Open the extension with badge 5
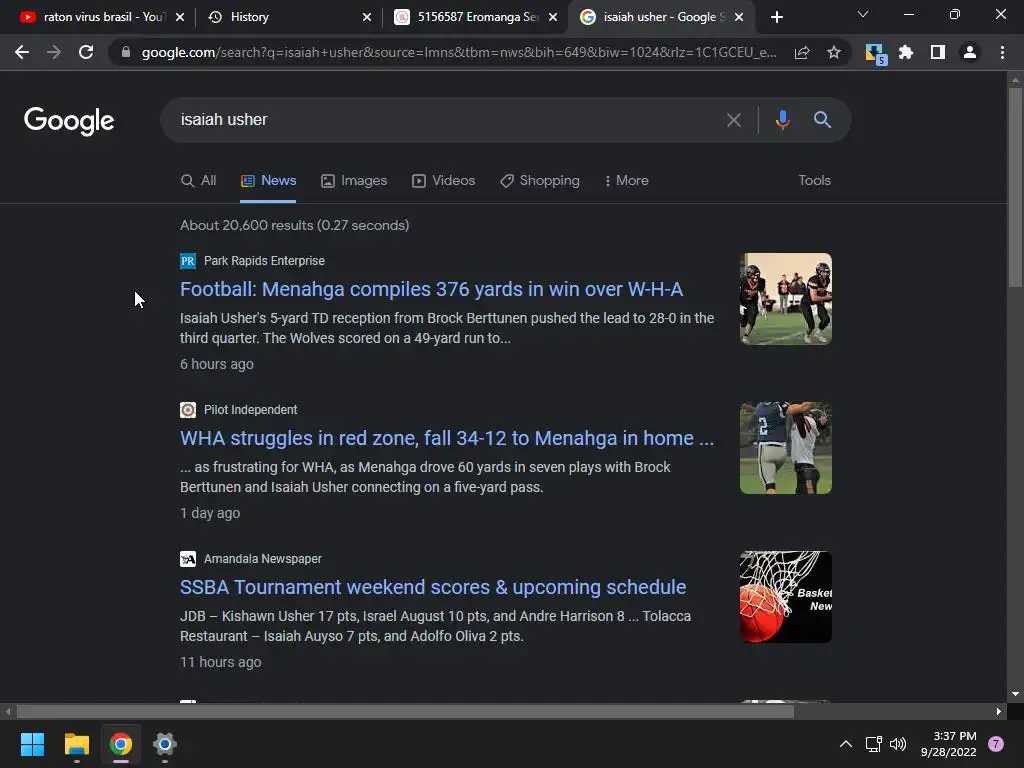 pos(875,53)
